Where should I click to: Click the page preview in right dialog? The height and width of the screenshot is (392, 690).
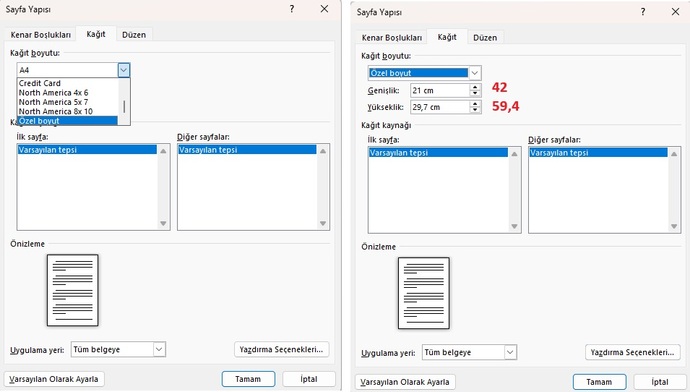(x=424, y=293)
